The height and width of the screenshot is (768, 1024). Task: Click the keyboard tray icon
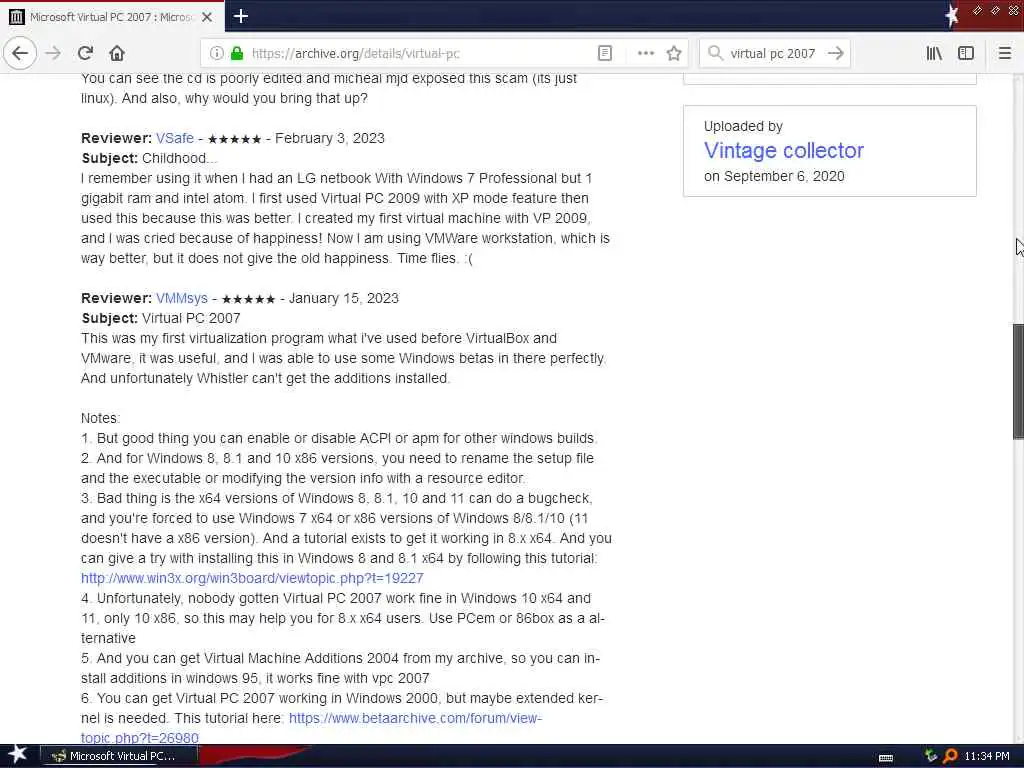[886, 757]
